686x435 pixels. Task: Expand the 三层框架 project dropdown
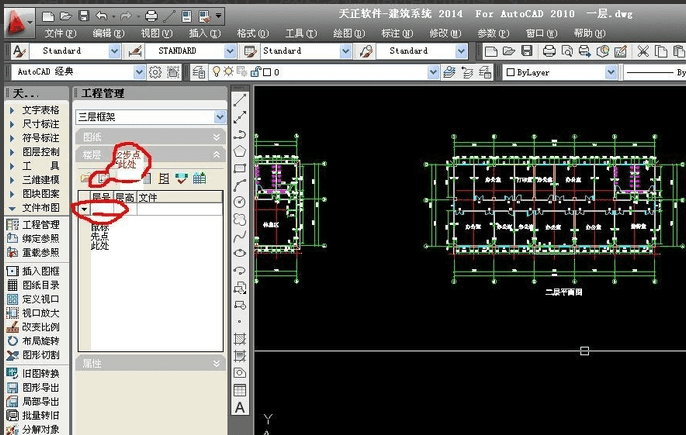[x=220, y=116]
